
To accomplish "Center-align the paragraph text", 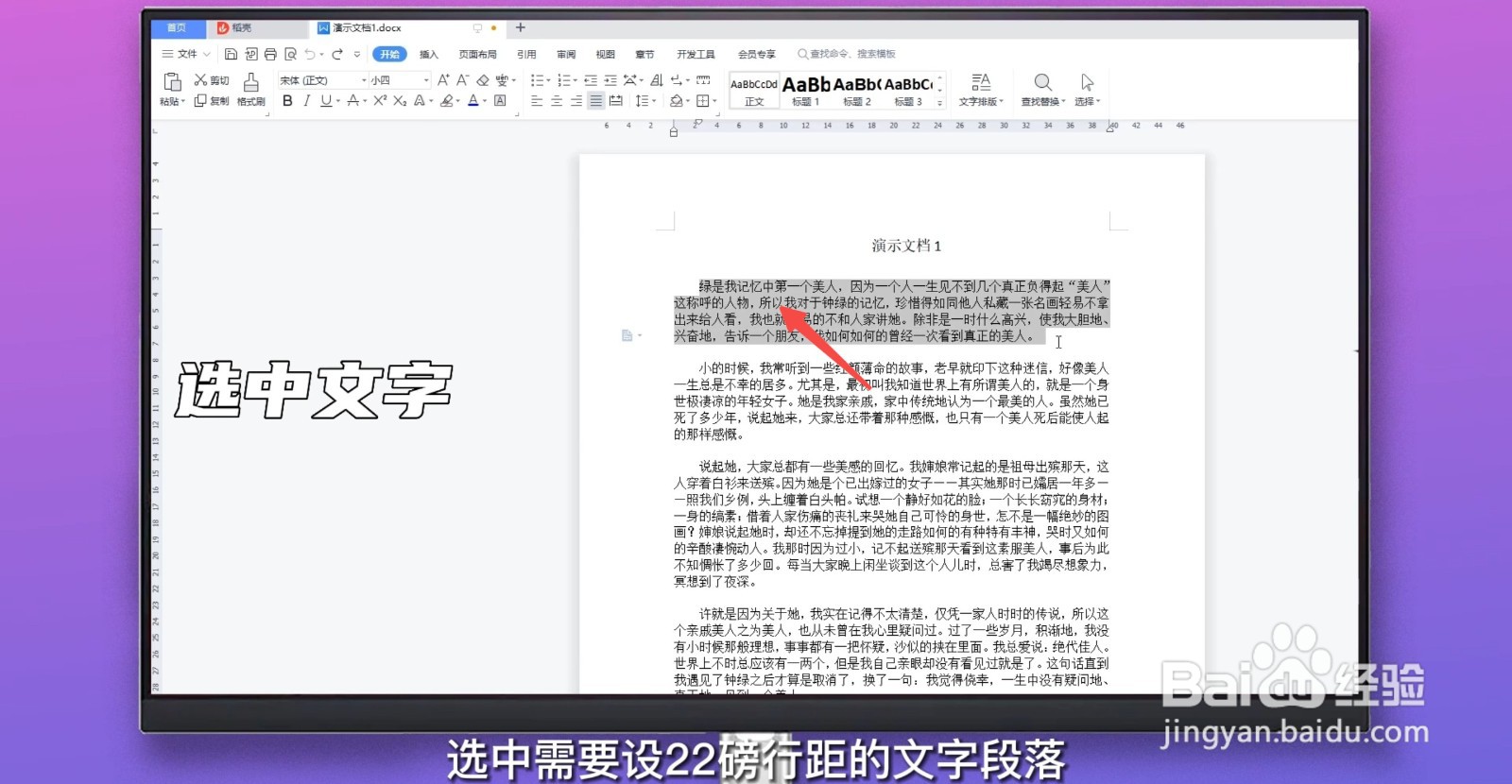I will (557, 100).
